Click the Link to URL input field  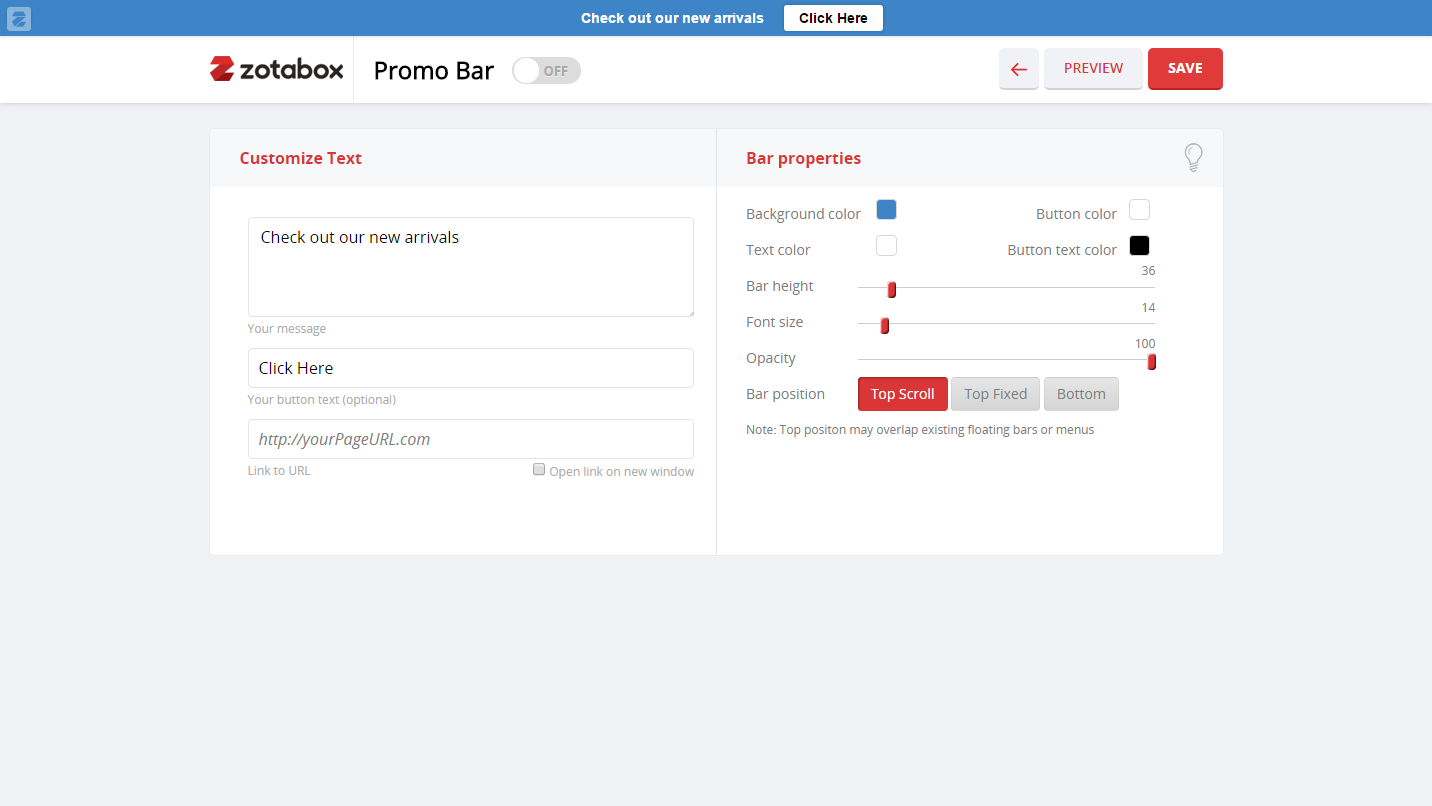[x=470, y=438]
